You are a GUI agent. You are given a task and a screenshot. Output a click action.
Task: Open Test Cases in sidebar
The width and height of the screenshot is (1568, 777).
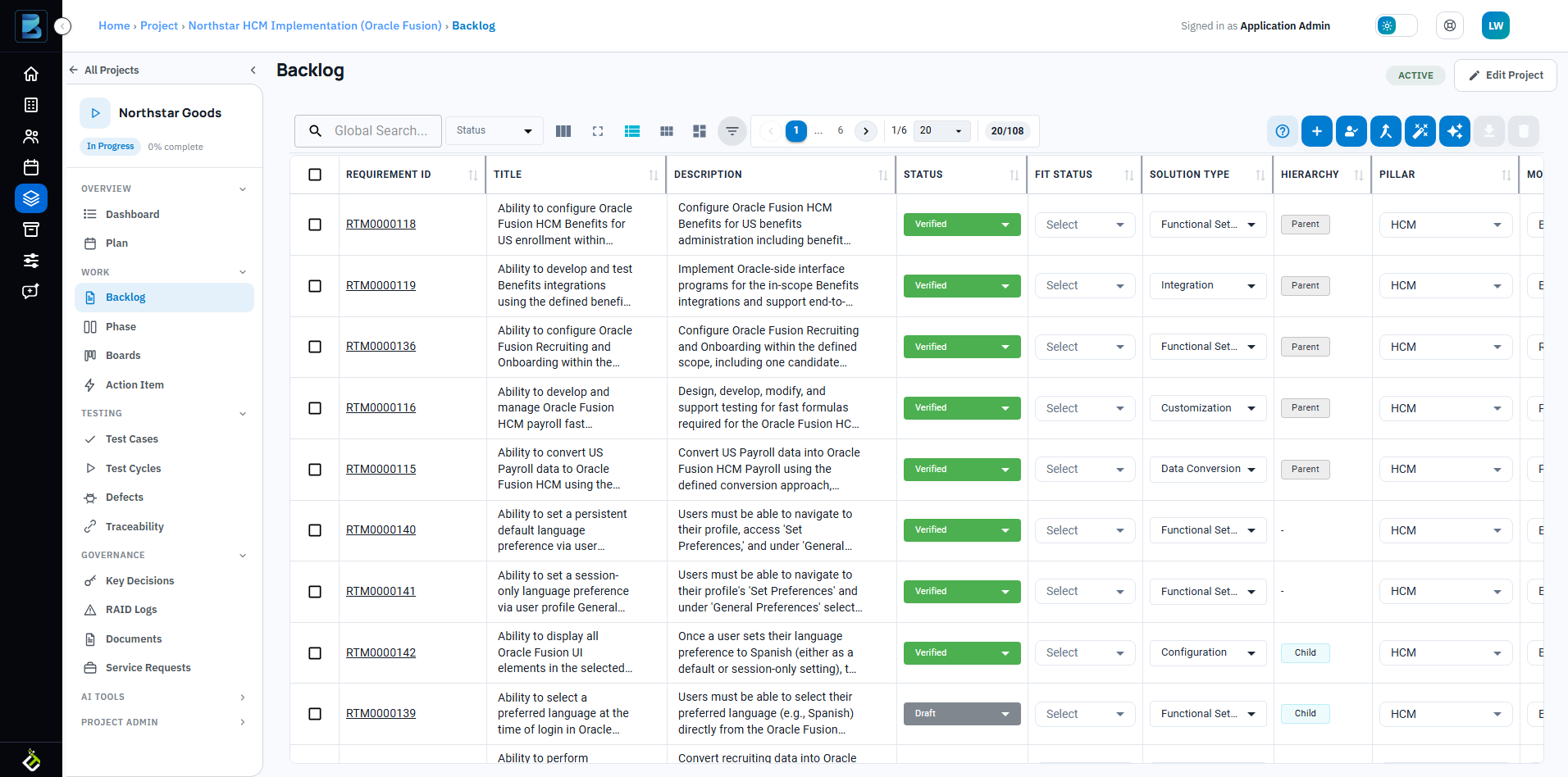click(164, 439)
